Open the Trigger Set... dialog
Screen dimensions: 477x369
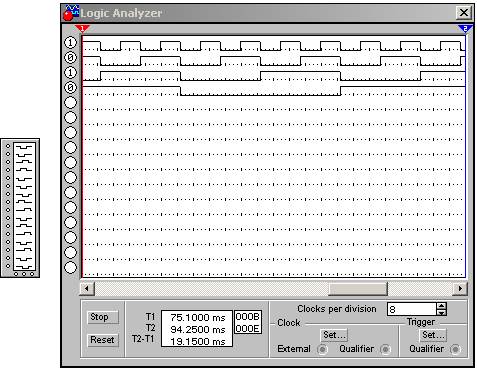[433, 335]
